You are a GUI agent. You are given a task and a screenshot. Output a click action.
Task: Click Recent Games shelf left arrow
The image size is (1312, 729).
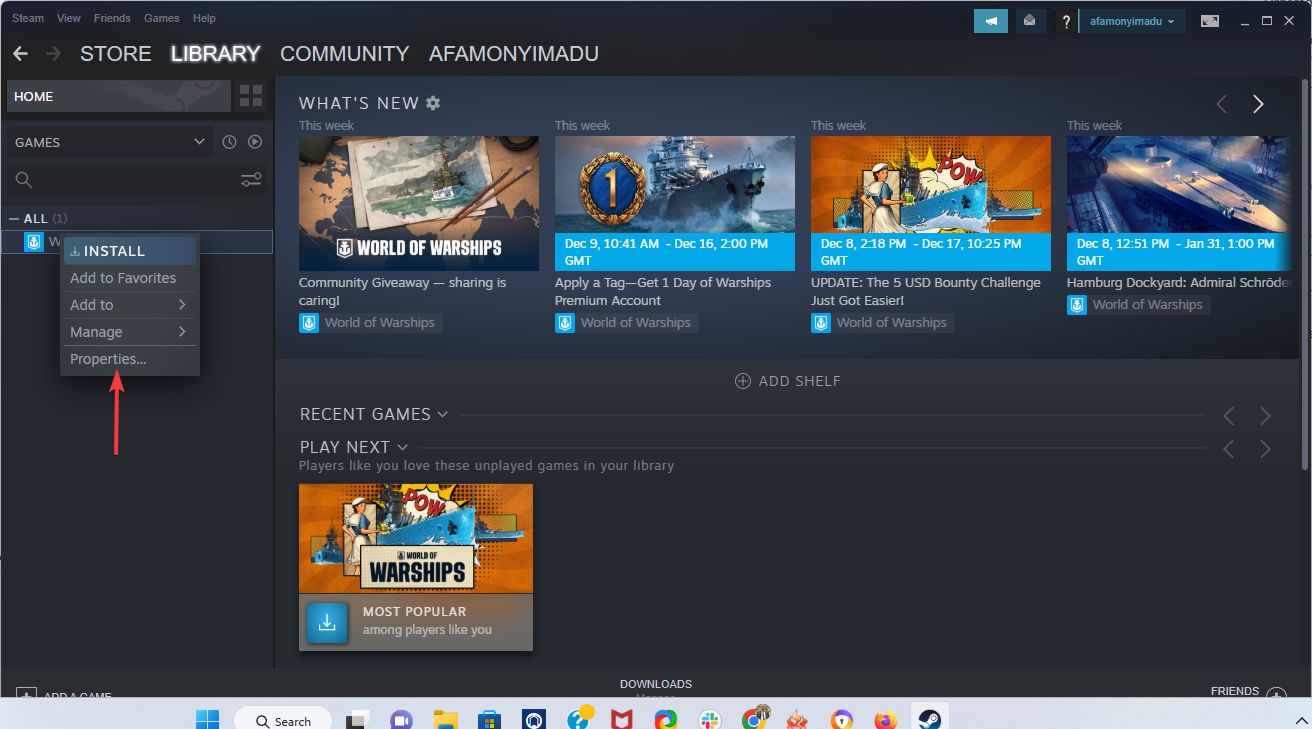point(1229,415)
